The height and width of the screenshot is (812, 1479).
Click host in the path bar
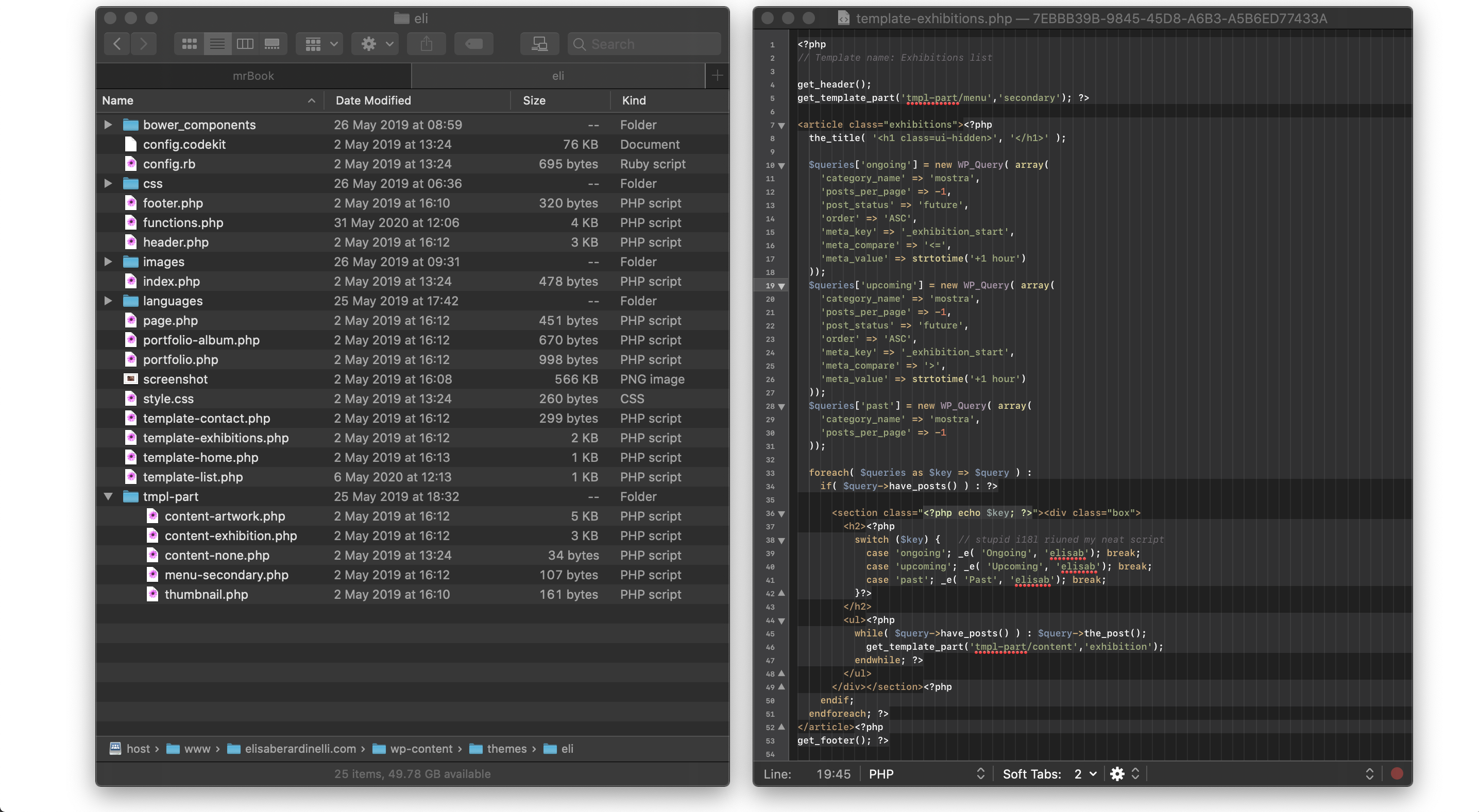tap(130, 748)
